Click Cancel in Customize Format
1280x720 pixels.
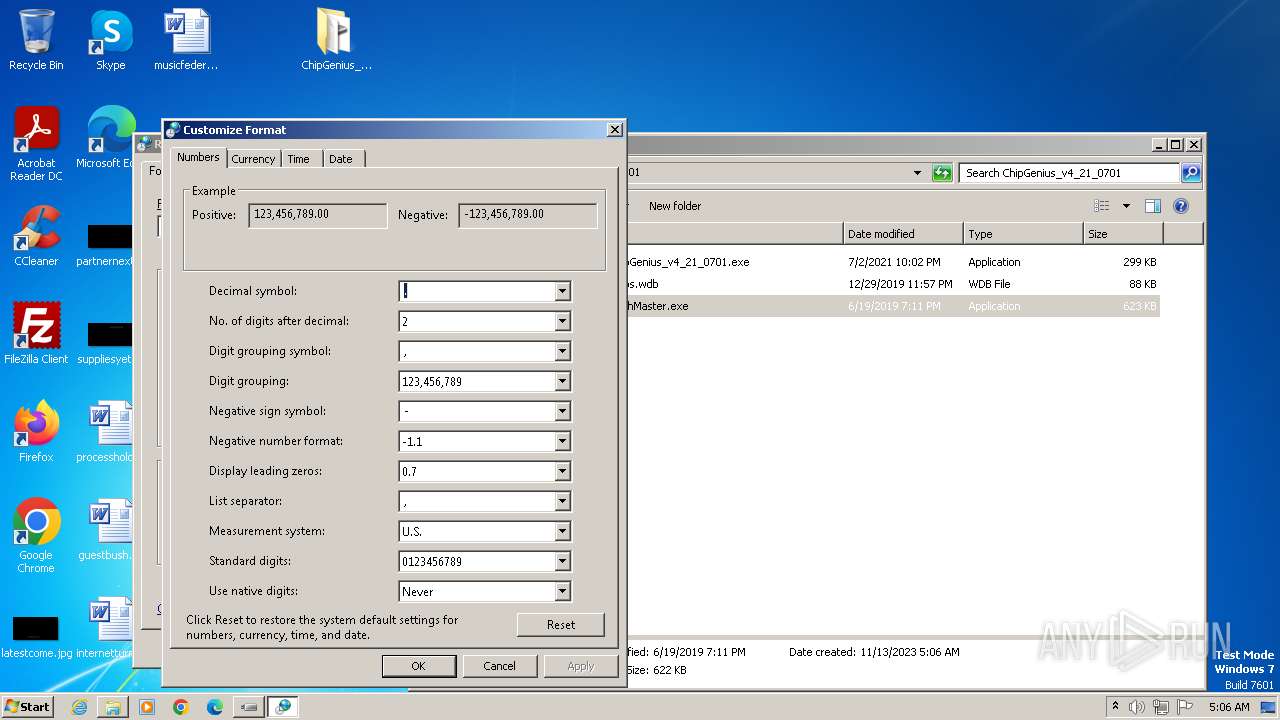pyautogui.click(x=500, y=666)
